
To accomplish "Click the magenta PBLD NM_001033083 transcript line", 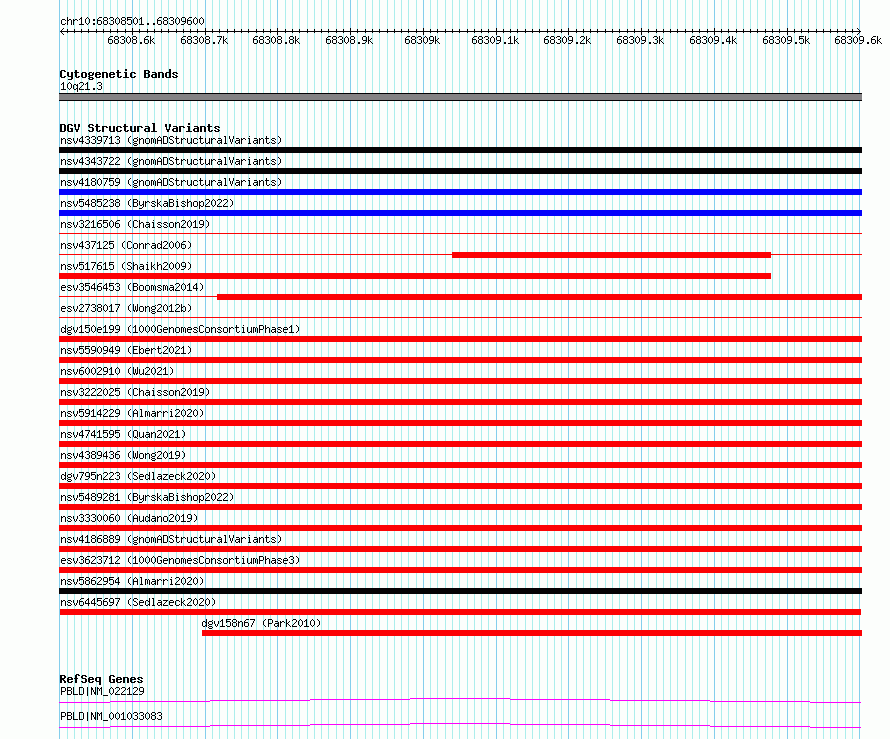I will (460, 725).
